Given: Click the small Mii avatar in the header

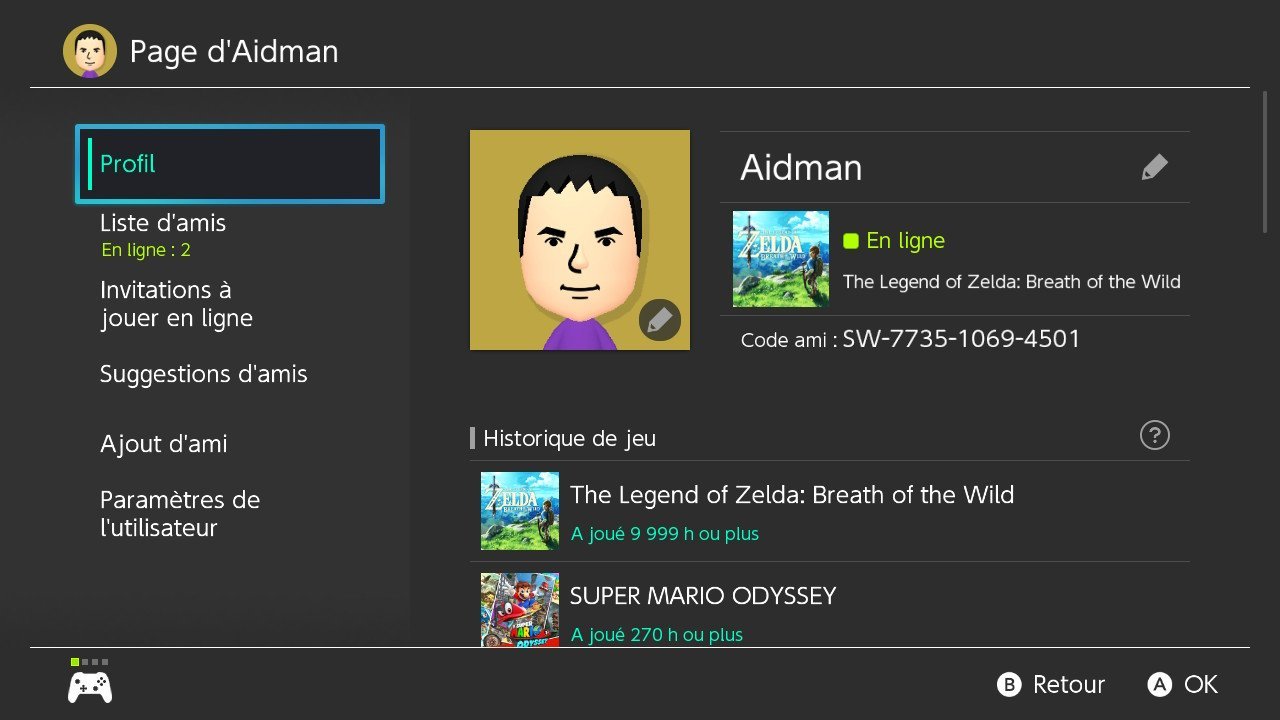Looking at the screenshot, I should (89, 51).
